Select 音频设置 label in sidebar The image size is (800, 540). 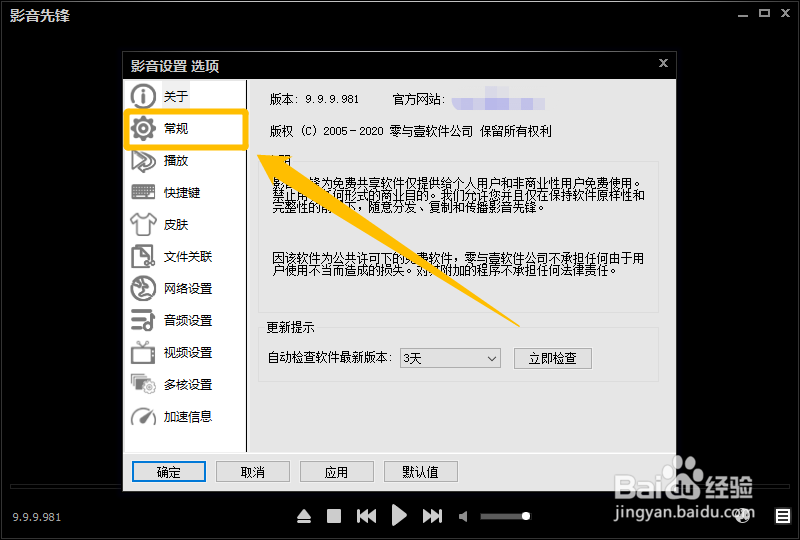188,321
